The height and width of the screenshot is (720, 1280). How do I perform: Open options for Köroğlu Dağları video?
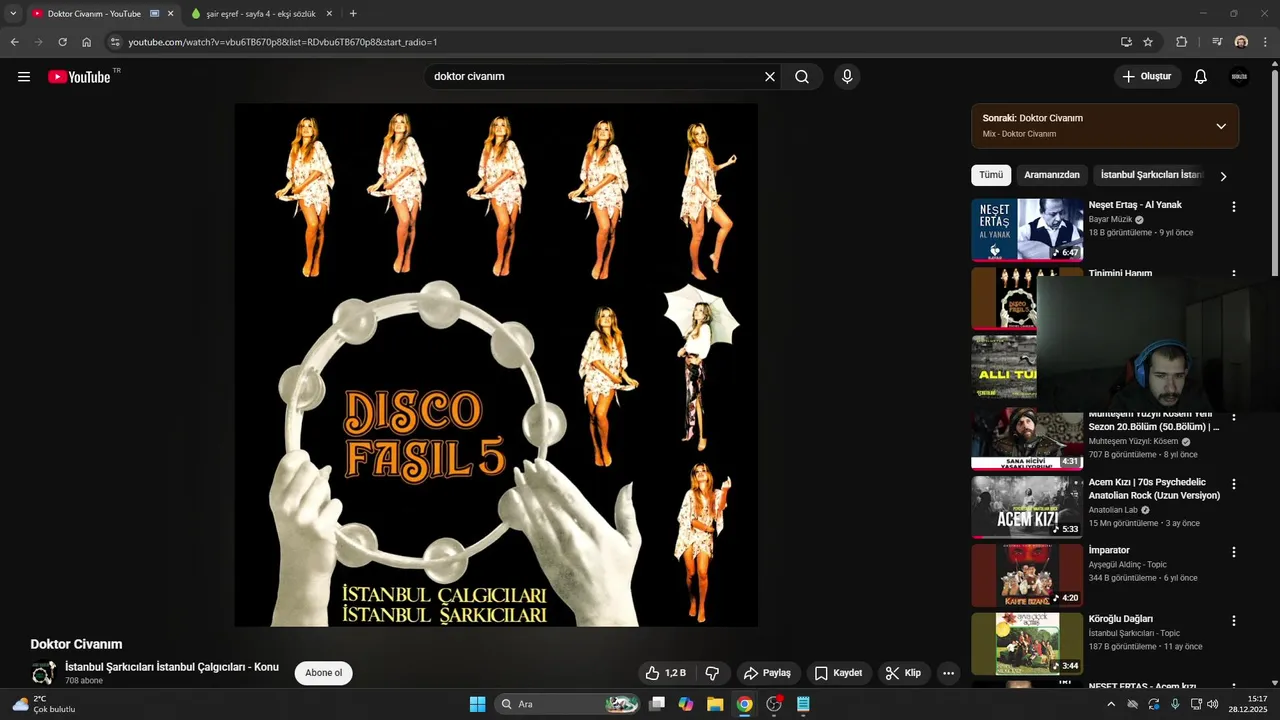click(1234, 621)
